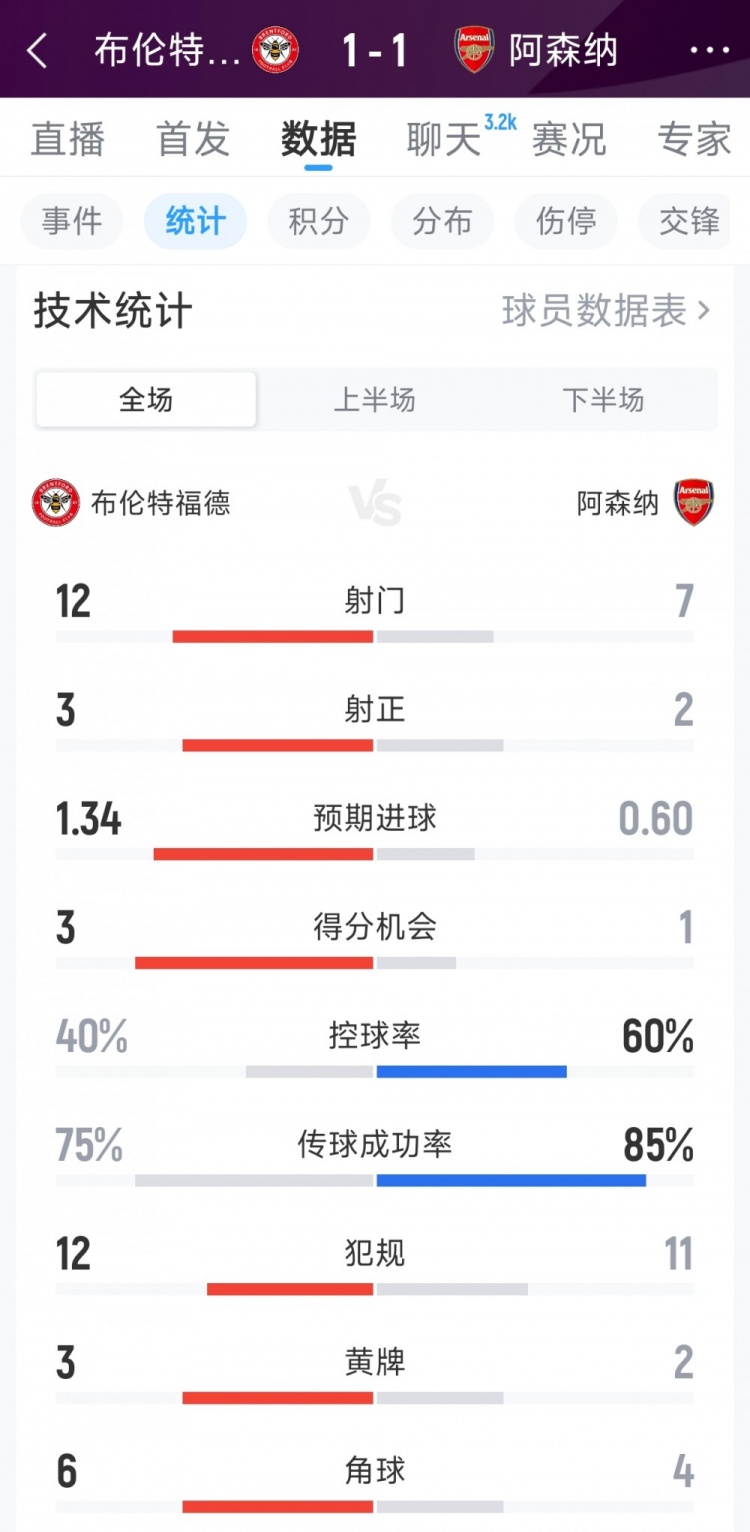The width and height of the screenshot is (750, 1532).
Task: Open the 交锋 head-to-head chip
Action: pyautogui.click(x=688, y=221)
